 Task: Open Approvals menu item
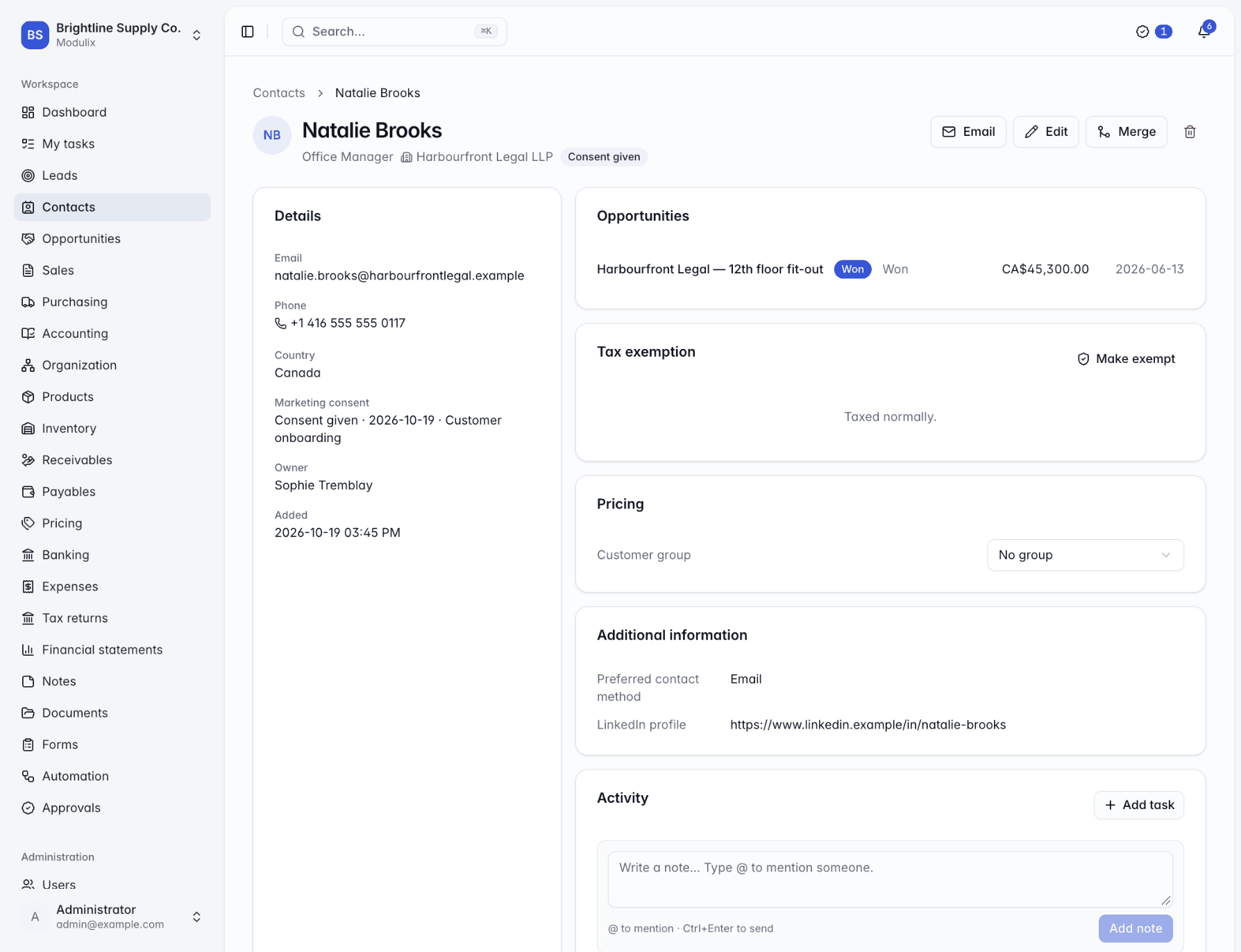coord(112,808)
